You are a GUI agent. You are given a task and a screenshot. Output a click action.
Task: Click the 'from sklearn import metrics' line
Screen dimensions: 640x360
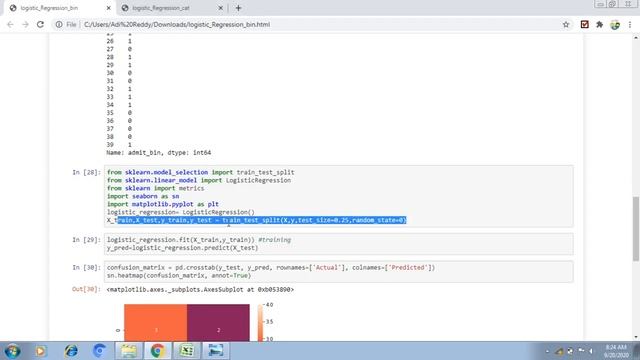tap(156, 188)
